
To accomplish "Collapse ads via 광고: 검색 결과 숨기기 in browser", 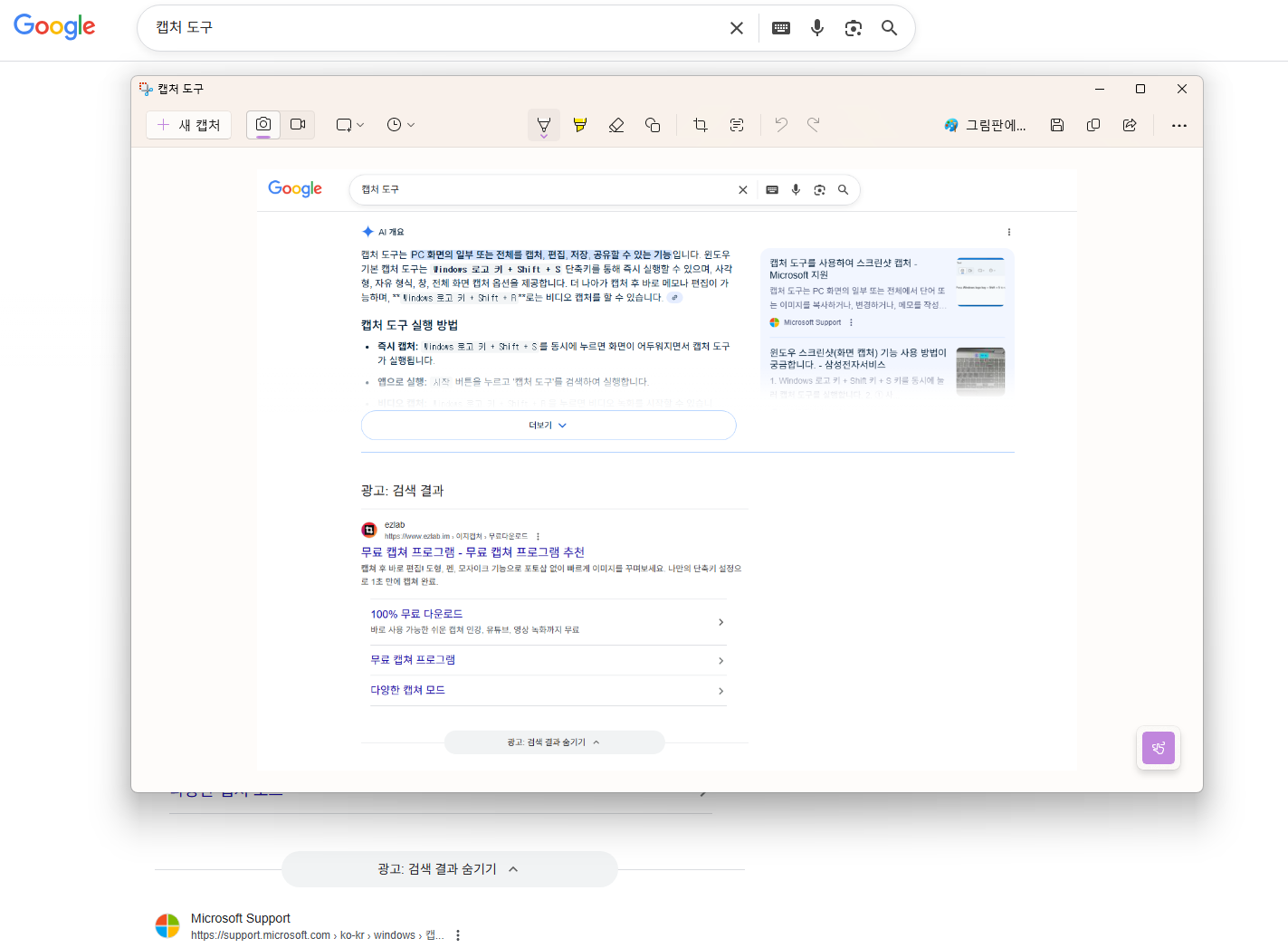I will click(x=449, y=869).
